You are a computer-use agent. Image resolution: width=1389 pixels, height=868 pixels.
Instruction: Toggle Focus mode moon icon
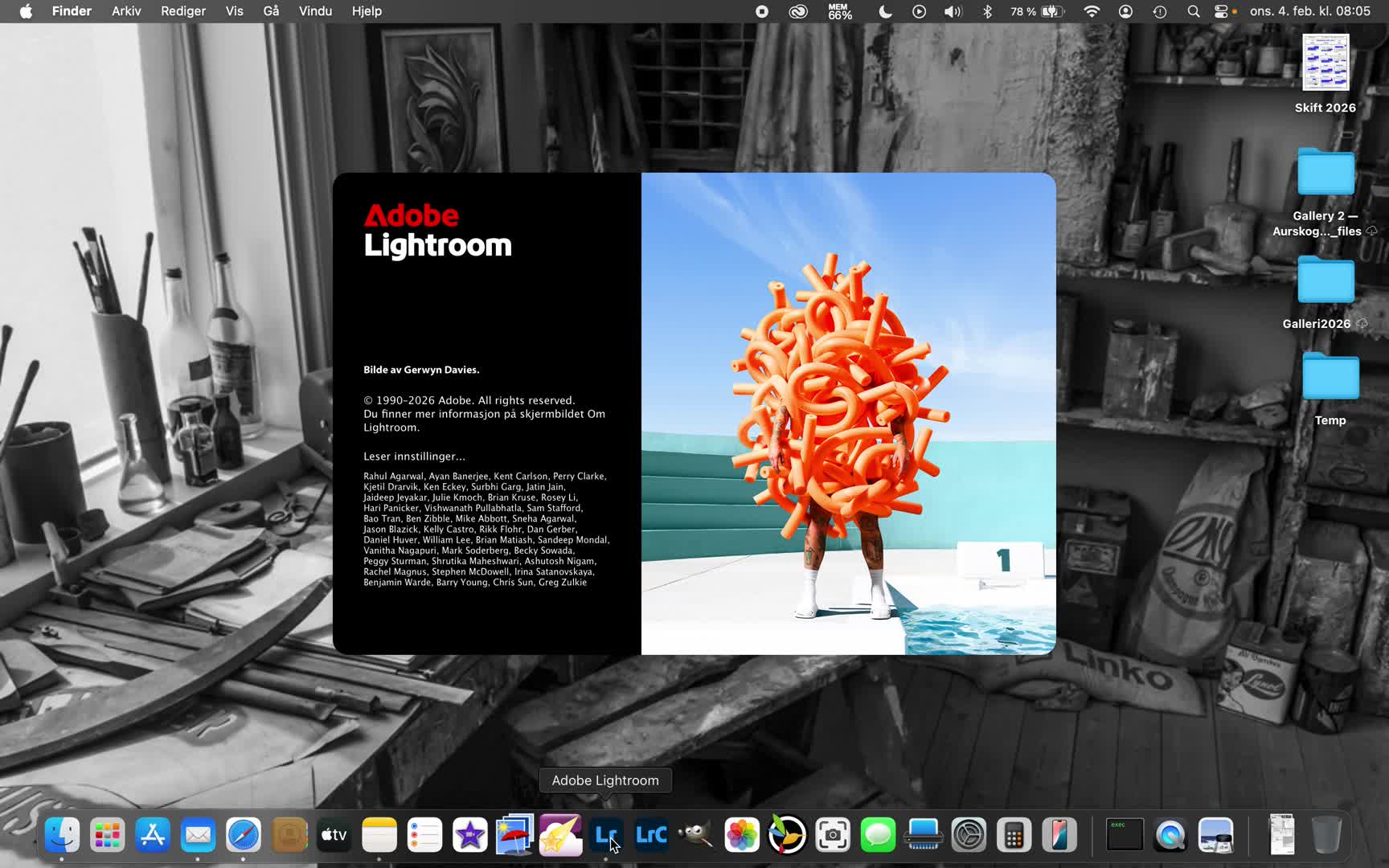pyautogui.click(x=885, y=11)
